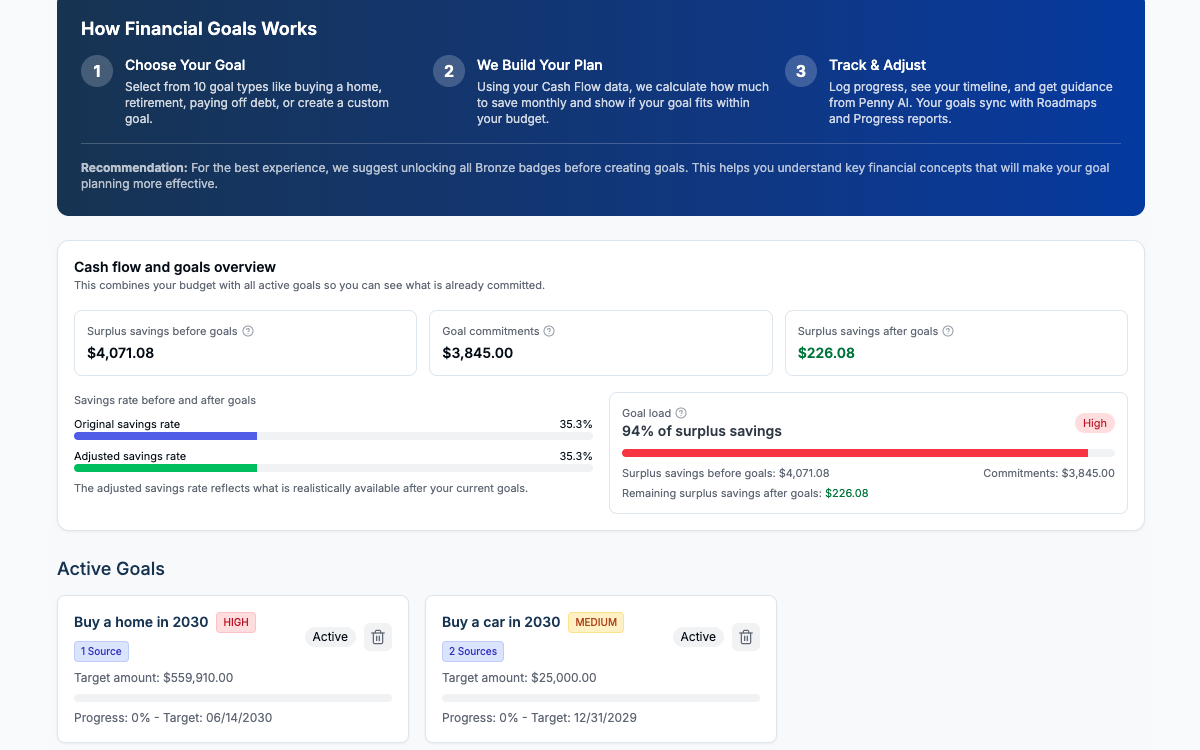Click Active status on Buy a home goal

coord(330,637)
